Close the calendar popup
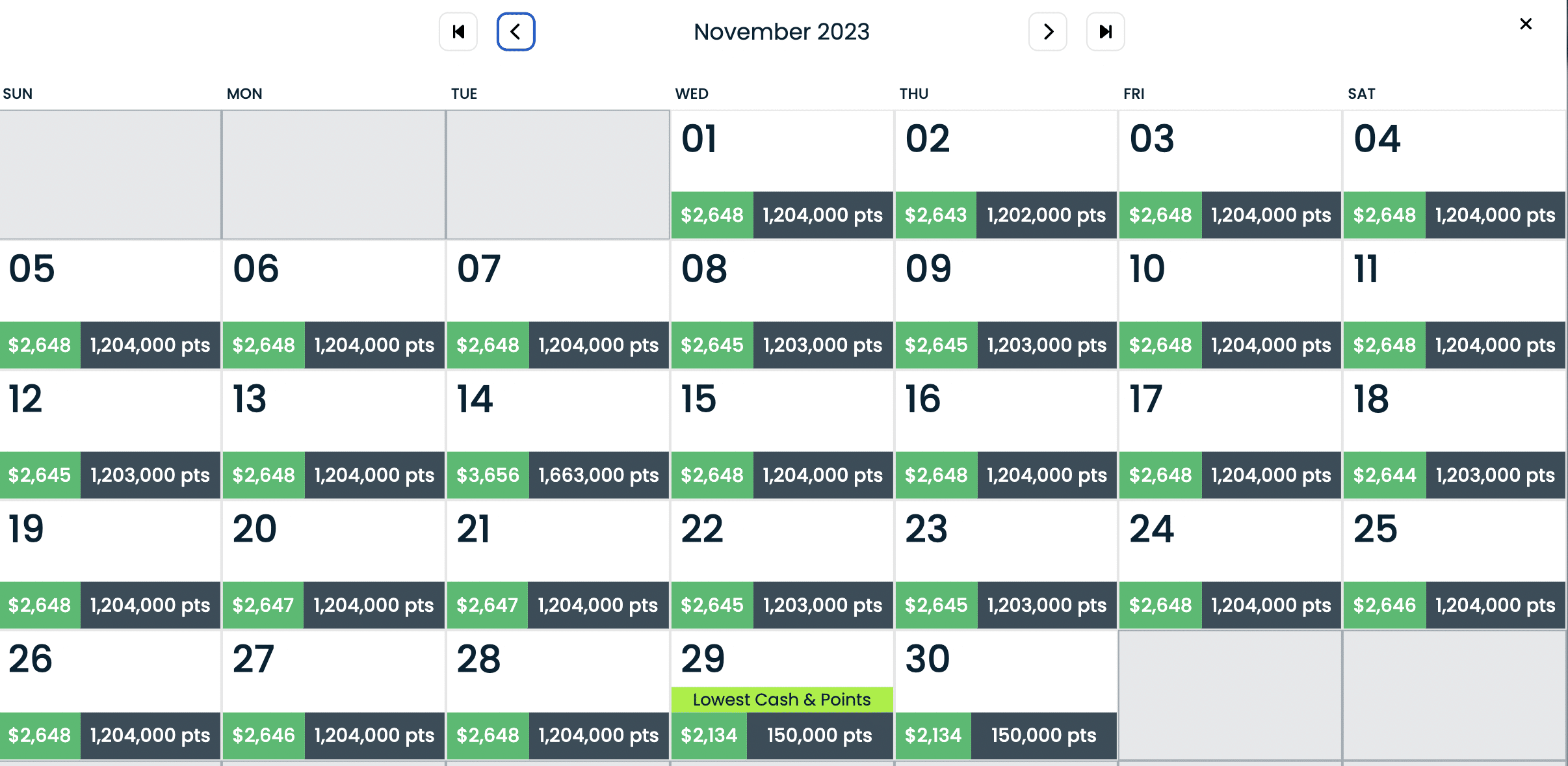Image resolution: width=1568 pixels, height=766 pixels. tap(1526, 24)
